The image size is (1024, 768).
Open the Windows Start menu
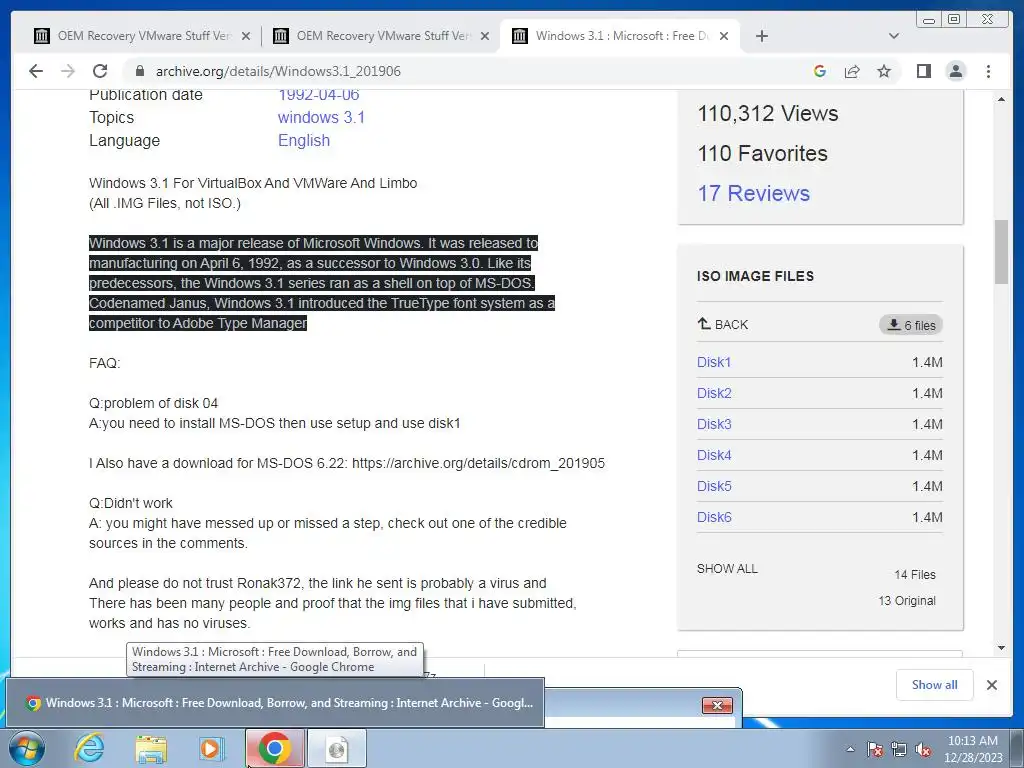click(x=27, y=748)
